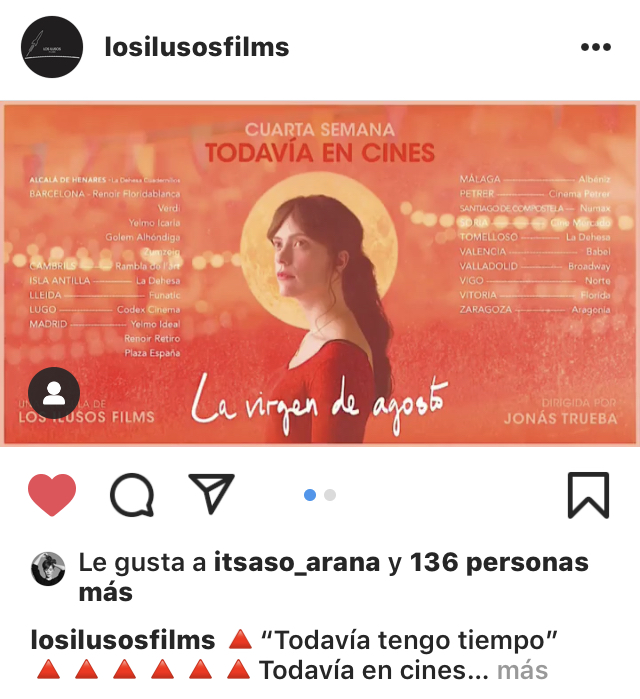Screen dimensions: 640x699
Task: Tap La virgen de agosto poster image
Action: pyautogui.click(x=320, y=273)
